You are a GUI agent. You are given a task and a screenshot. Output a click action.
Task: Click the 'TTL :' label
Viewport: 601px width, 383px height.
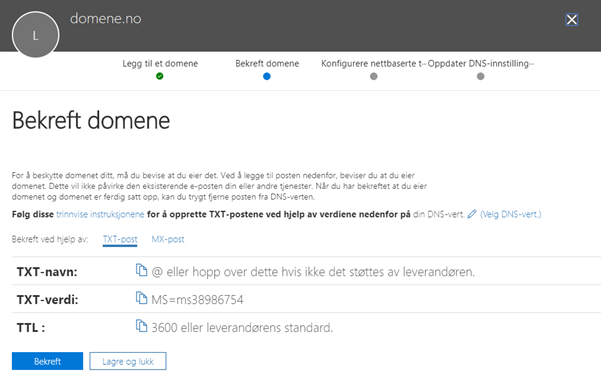pyautogui.click(x=31, y=328)
